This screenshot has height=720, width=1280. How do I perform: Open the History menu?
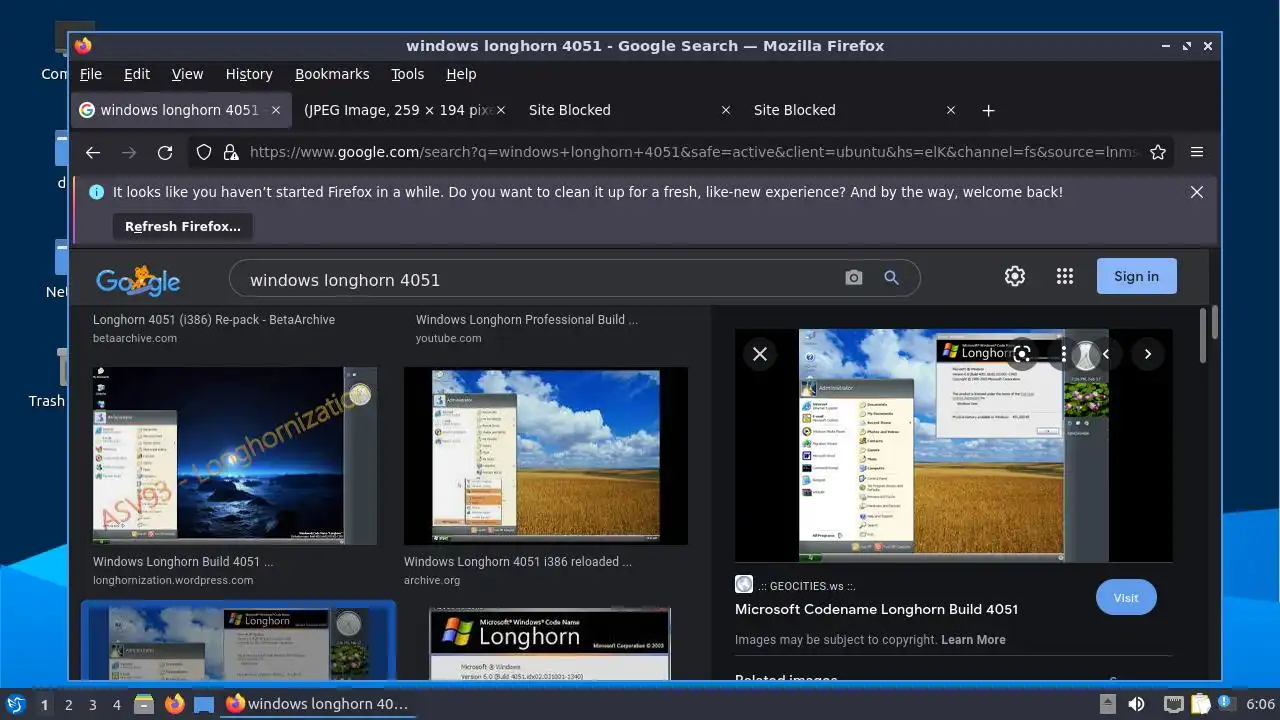249,74
